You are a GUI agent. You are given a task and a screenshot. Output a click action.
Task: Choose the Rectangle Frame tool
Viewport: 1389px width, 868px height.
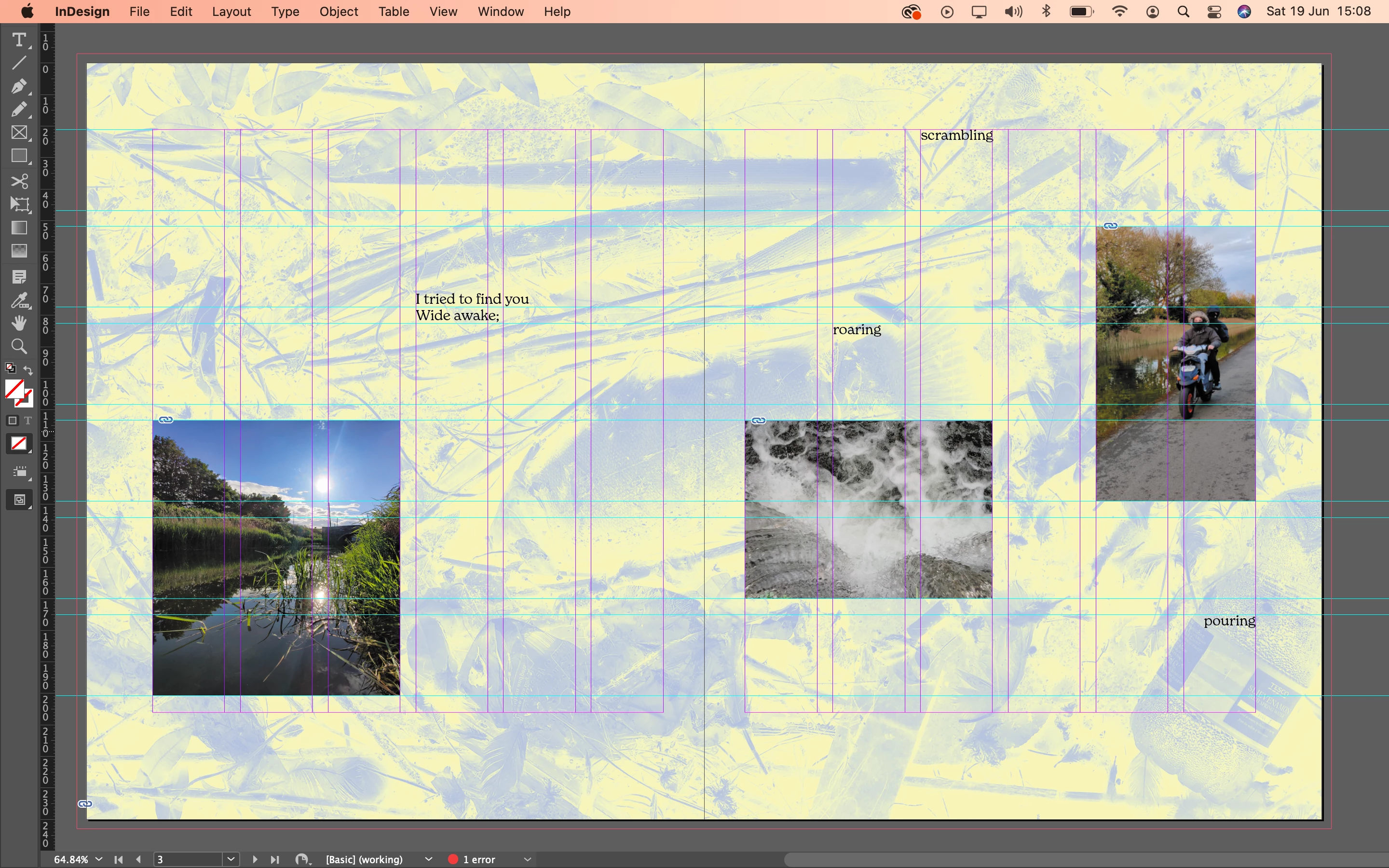point(19,133)
